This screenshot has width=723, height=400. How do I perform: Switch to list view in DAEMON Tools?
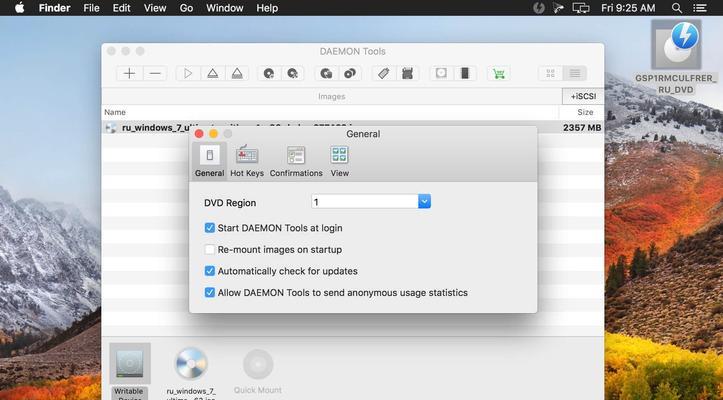click(575, 73)
